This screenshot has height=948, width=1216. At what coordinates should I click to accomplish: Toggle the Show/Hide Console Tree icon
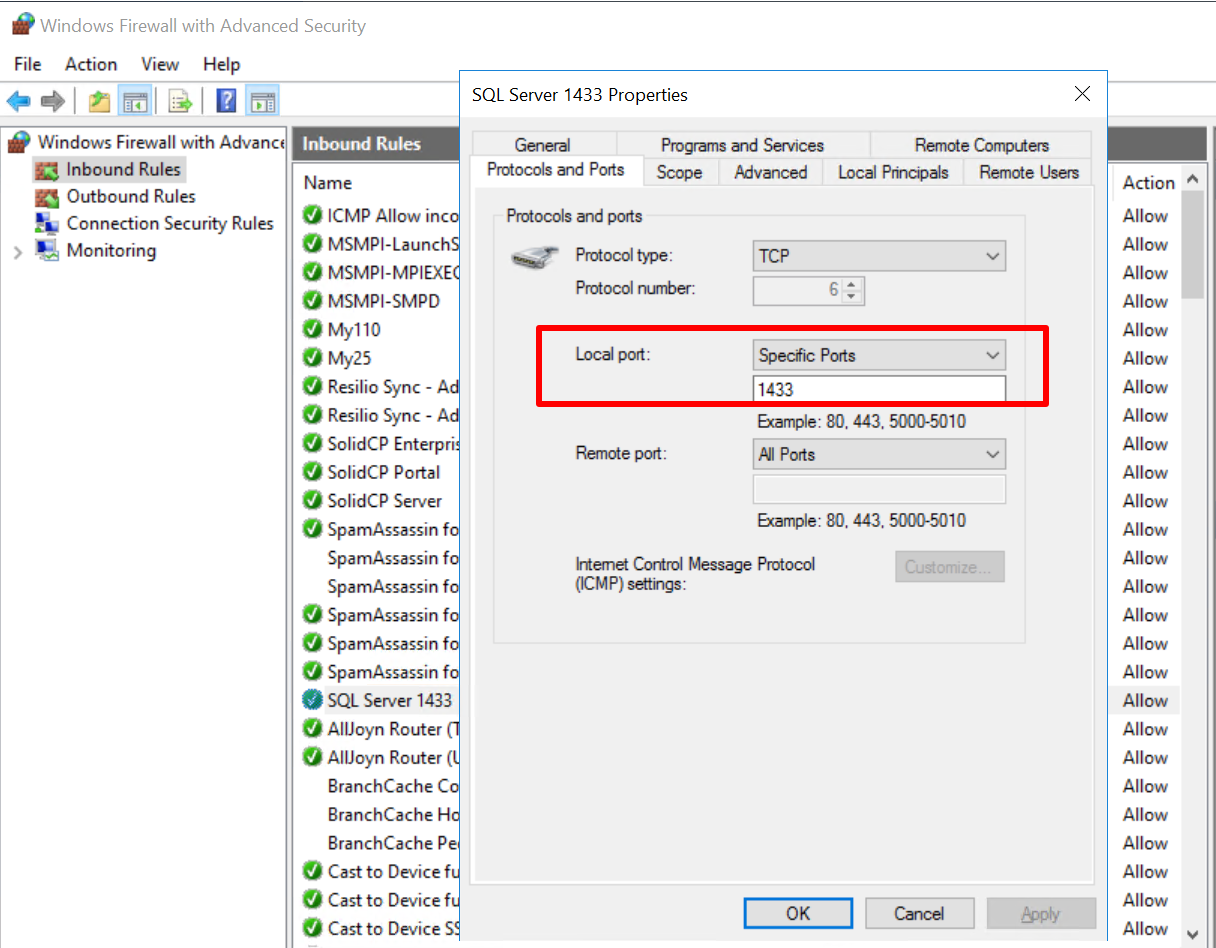134,101
